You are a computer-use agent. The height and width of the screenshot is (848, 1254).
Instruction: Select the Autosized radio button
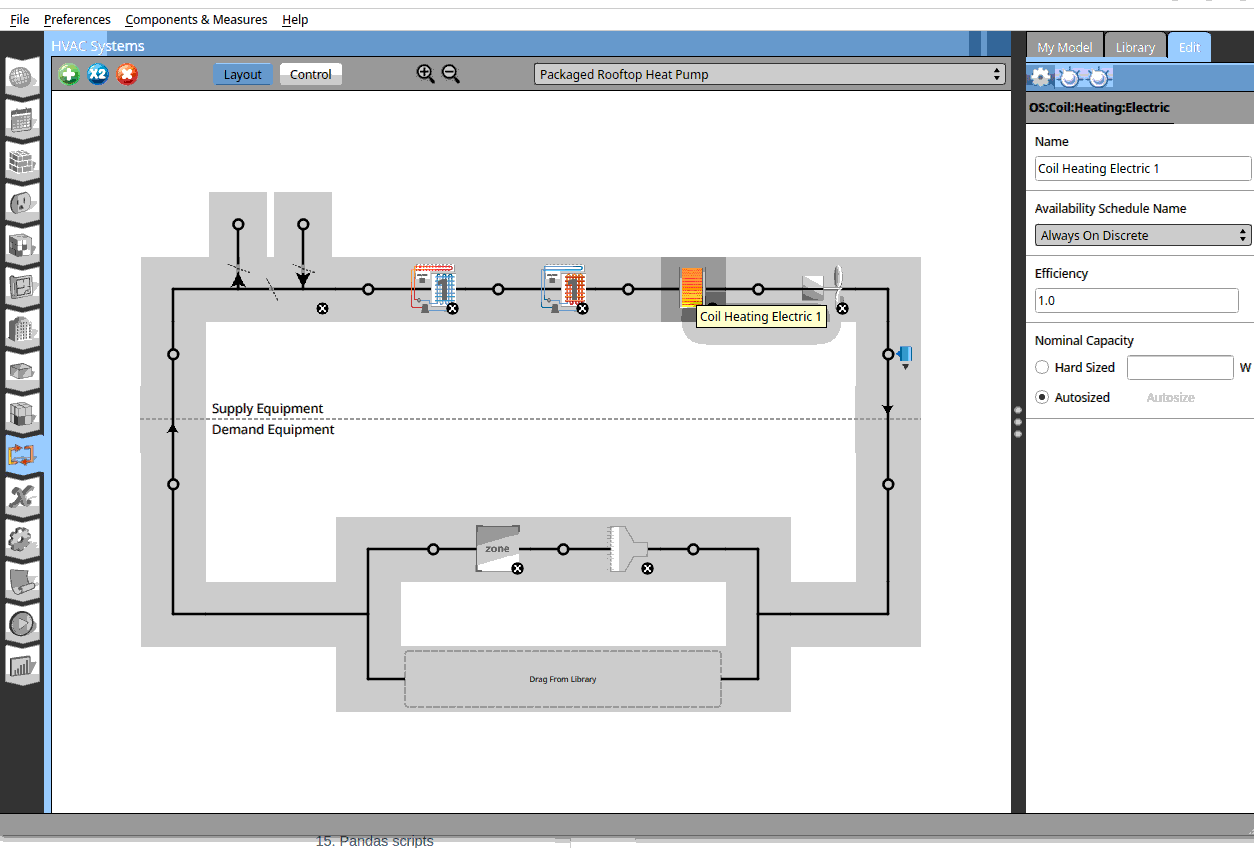pos(1042,397)
